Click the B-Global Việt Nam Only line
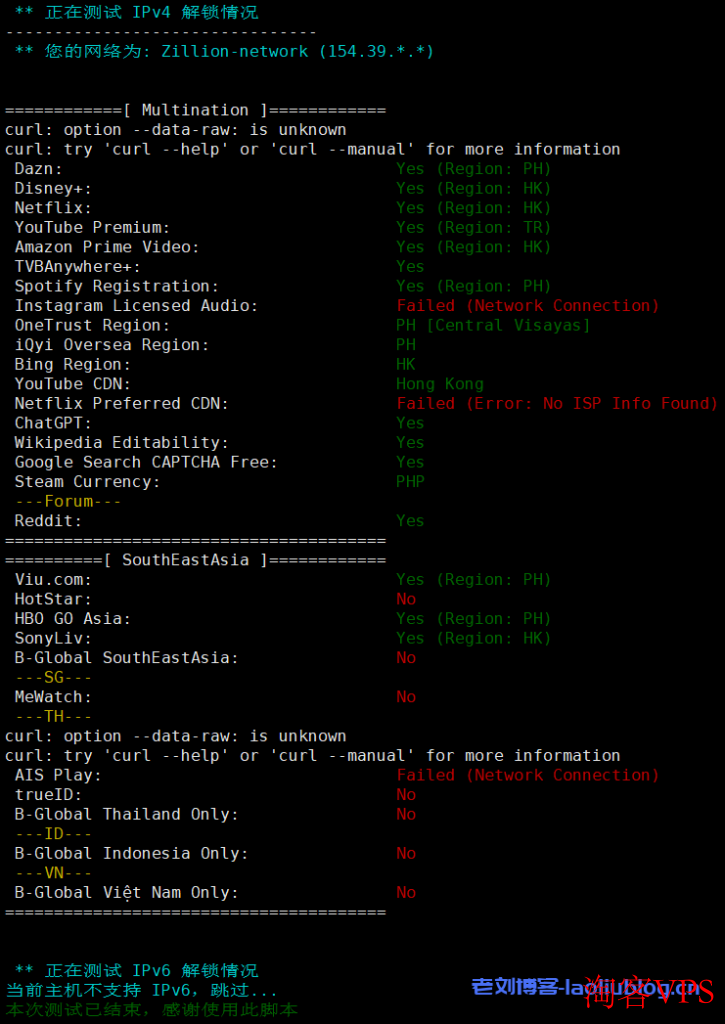 pos(215,893)
